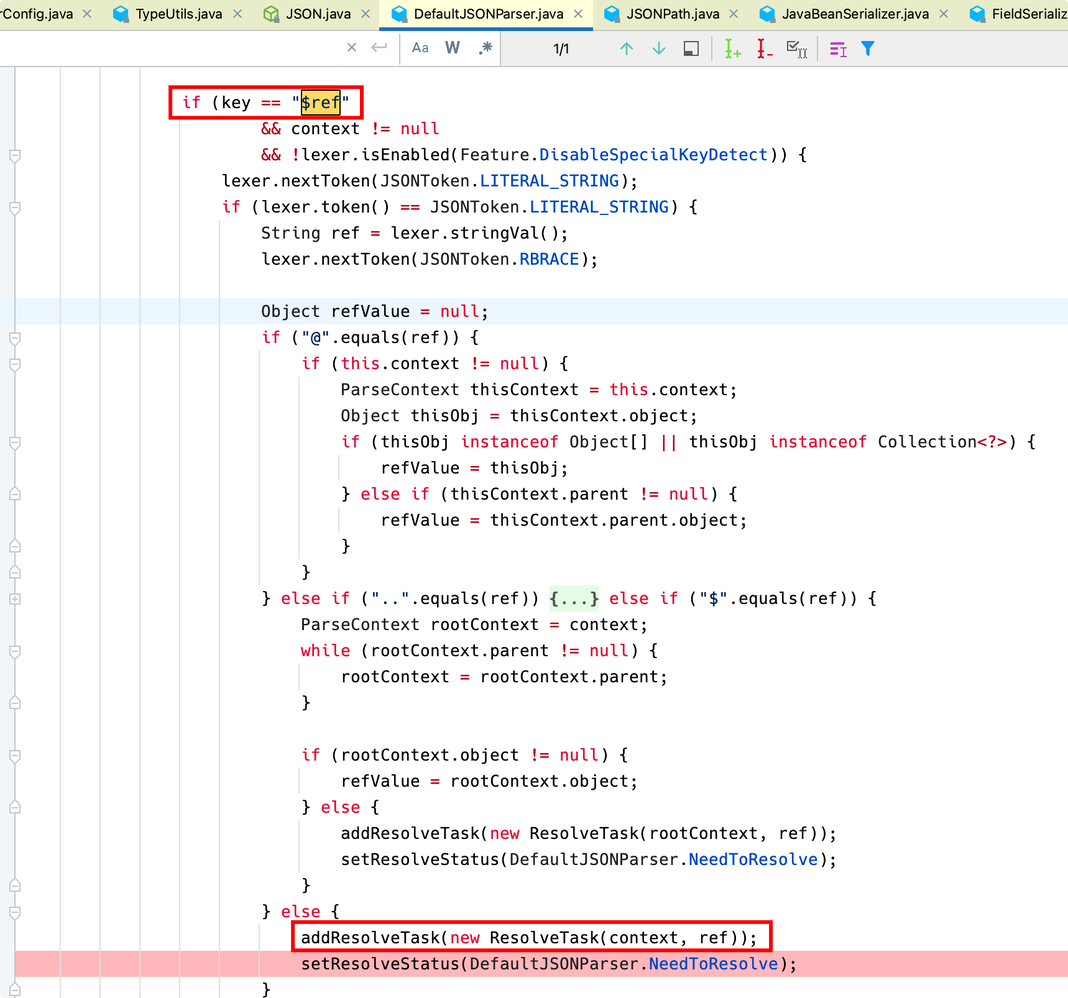This screenshot has height=998, width=1068.
Task: Click 'Object refValue = null;' line
Action: point(375,311)
